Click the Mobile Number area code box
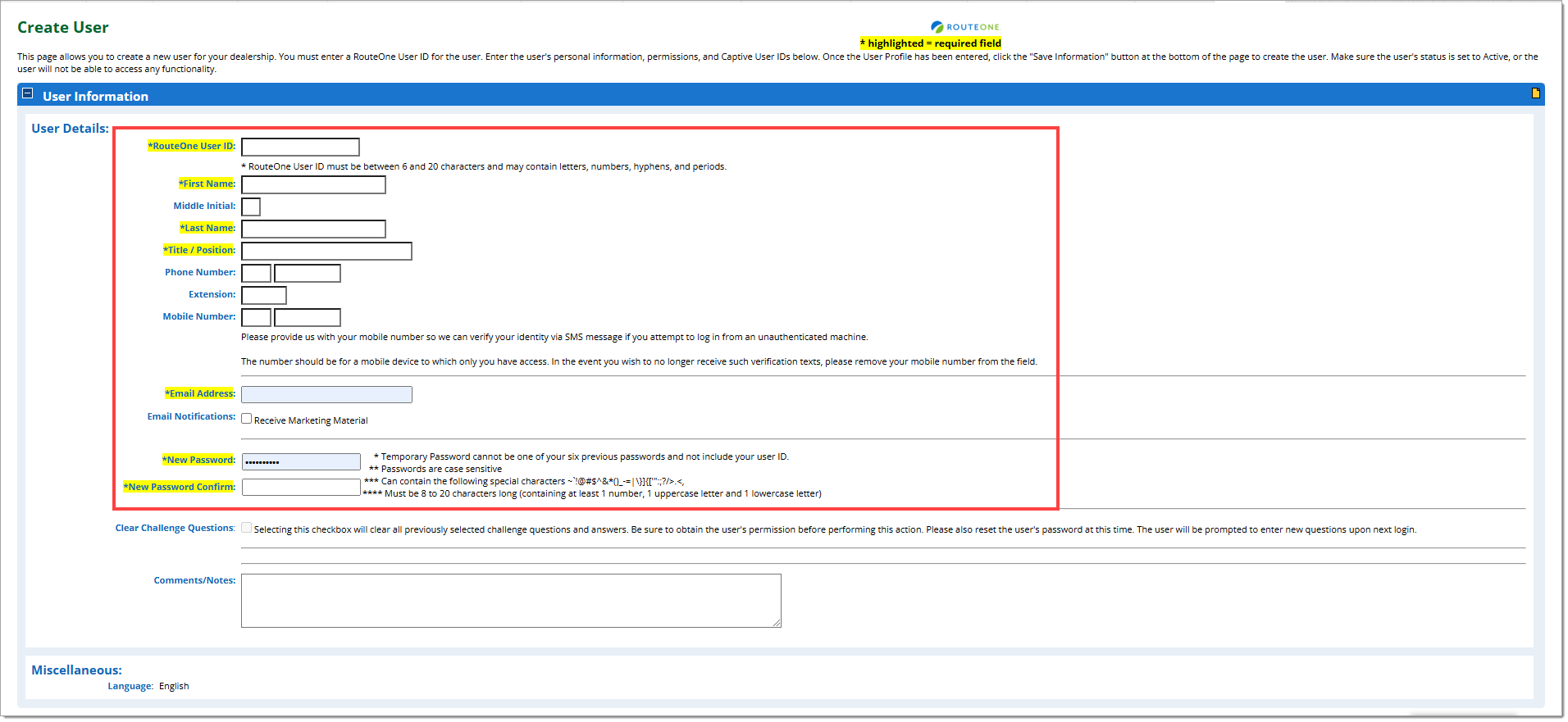The width and height of the screenshot is (1568, 722). click(256, 317)
